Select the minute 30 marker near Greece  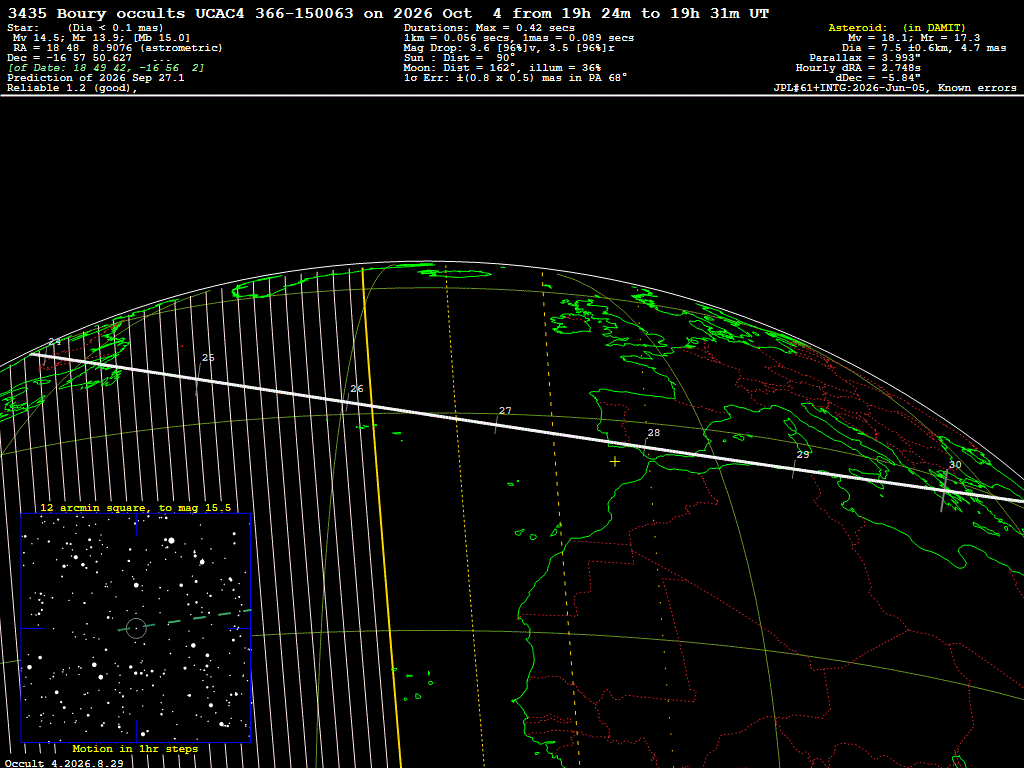pos(955,465)
